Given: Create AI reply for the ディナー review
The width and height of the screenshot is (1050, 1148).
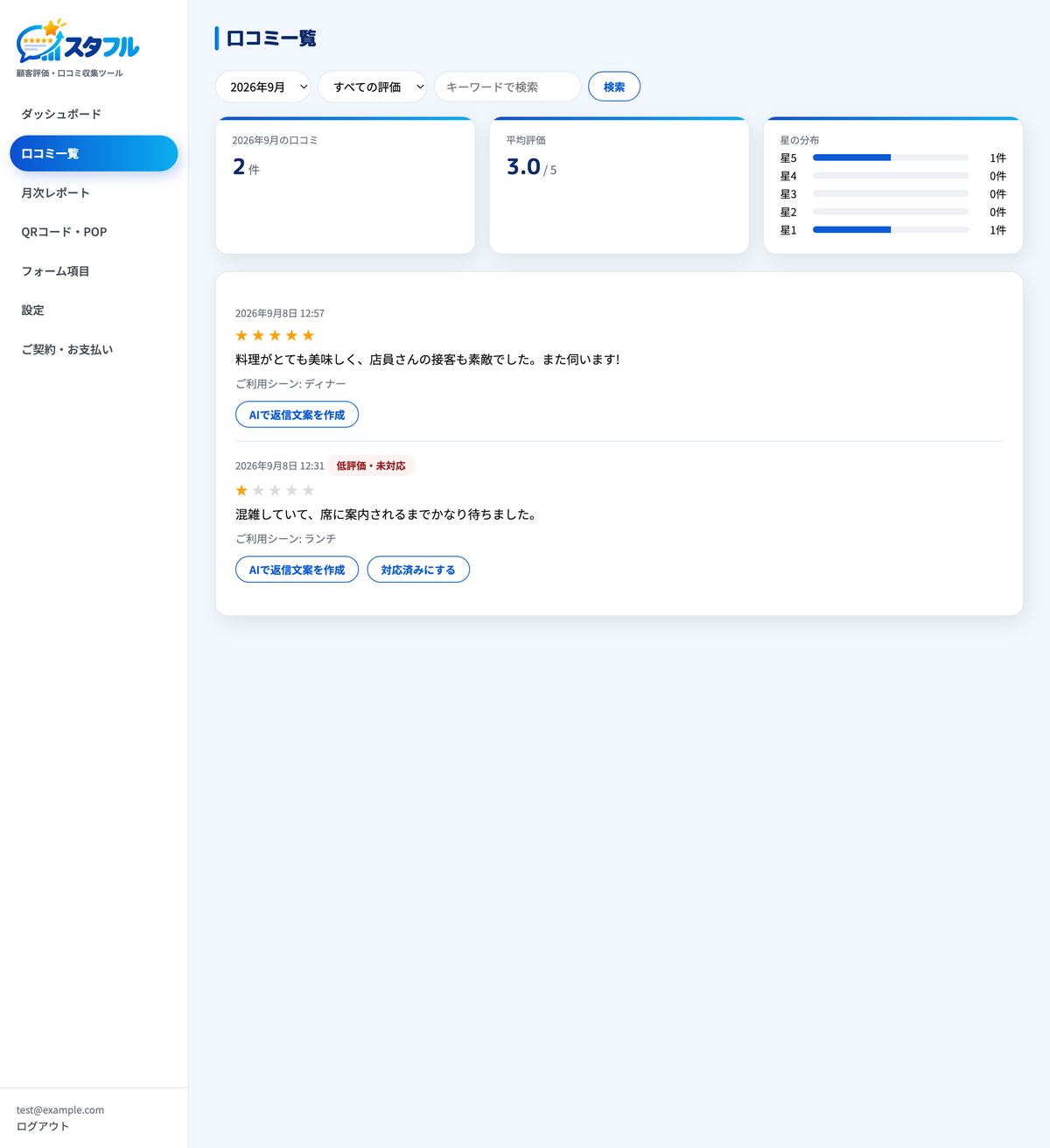Looking at the screenshot, I should [297, 415].
